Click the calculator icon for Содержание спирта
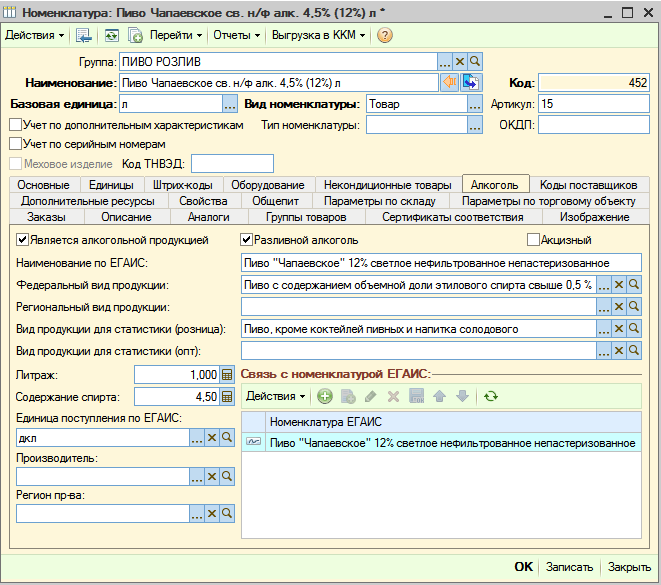Screen dimensions: 661x585 [227, 397]
